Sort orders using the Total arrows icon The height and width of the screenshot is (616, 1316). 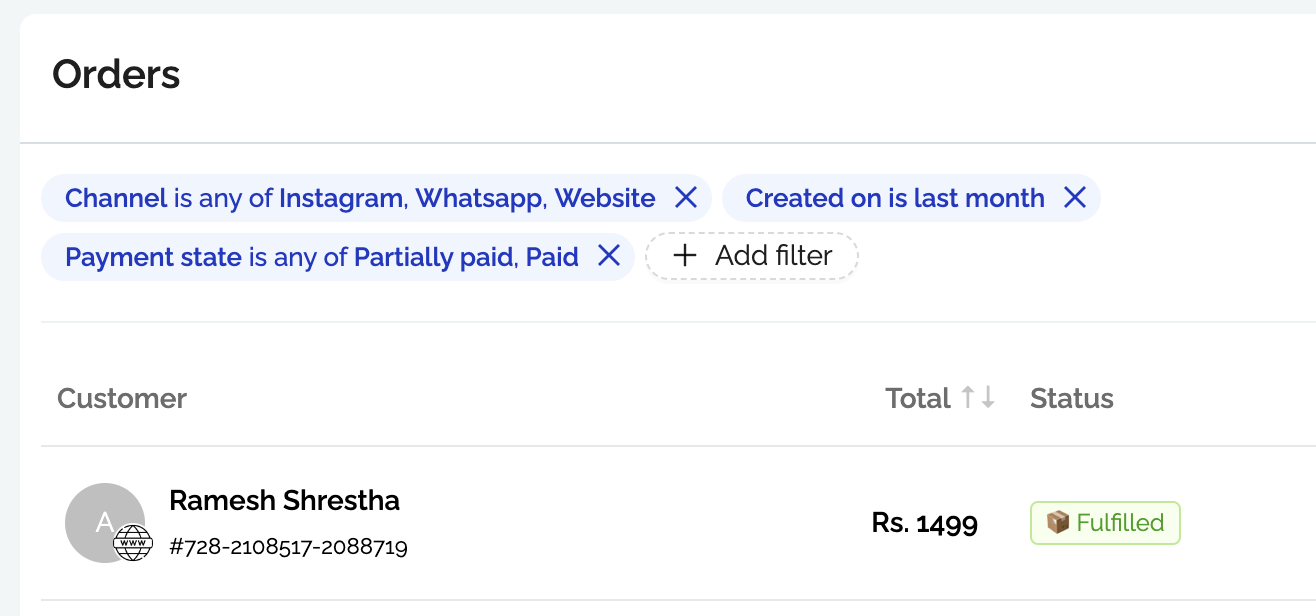point(978,398)
